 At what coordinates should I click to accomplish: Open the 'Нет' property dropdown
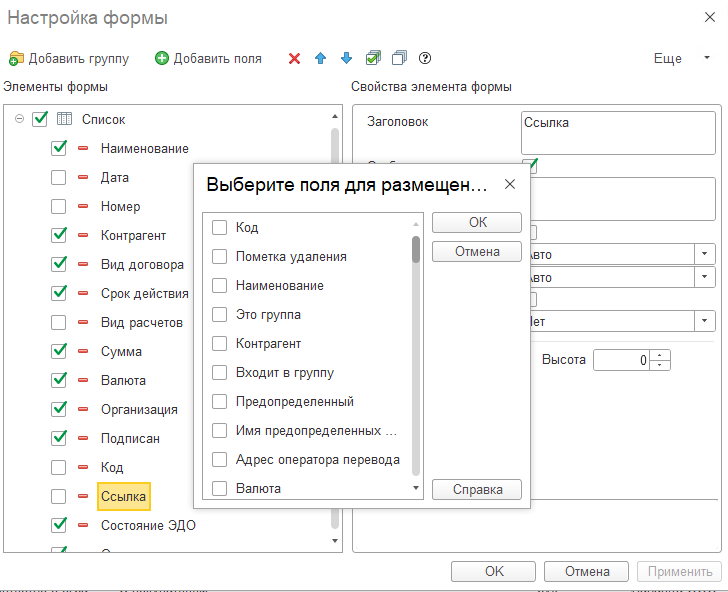pos(704,321)
